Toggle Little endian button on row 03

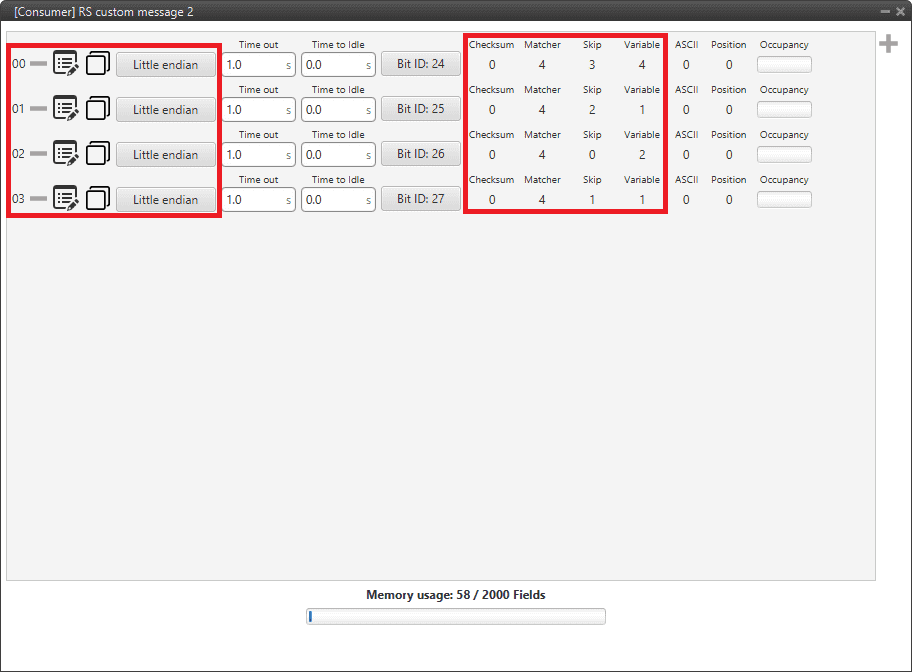(x=166, y=200)
